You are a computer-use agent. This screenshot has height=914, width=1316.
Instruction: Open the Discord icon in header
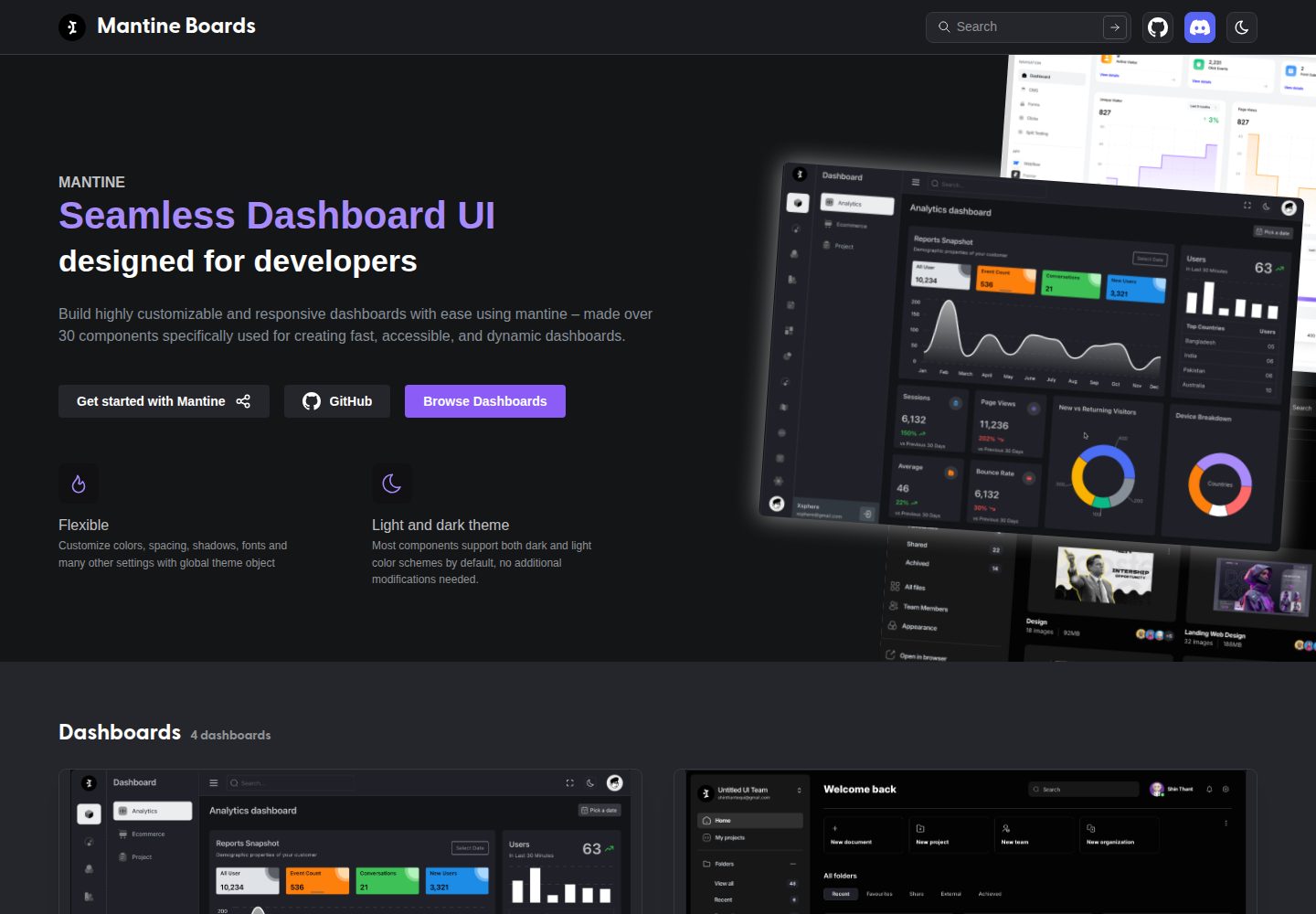pos(1200,27)
